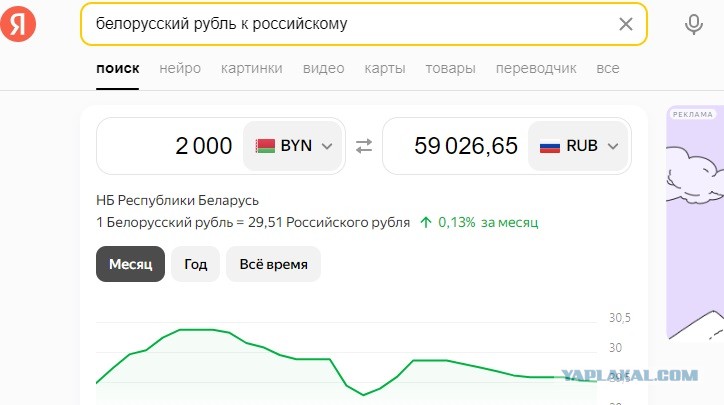Viewport: 724px width, 405px height.
Task: Open the Реклама advertisement banner
Action: (x=695, y=224)
